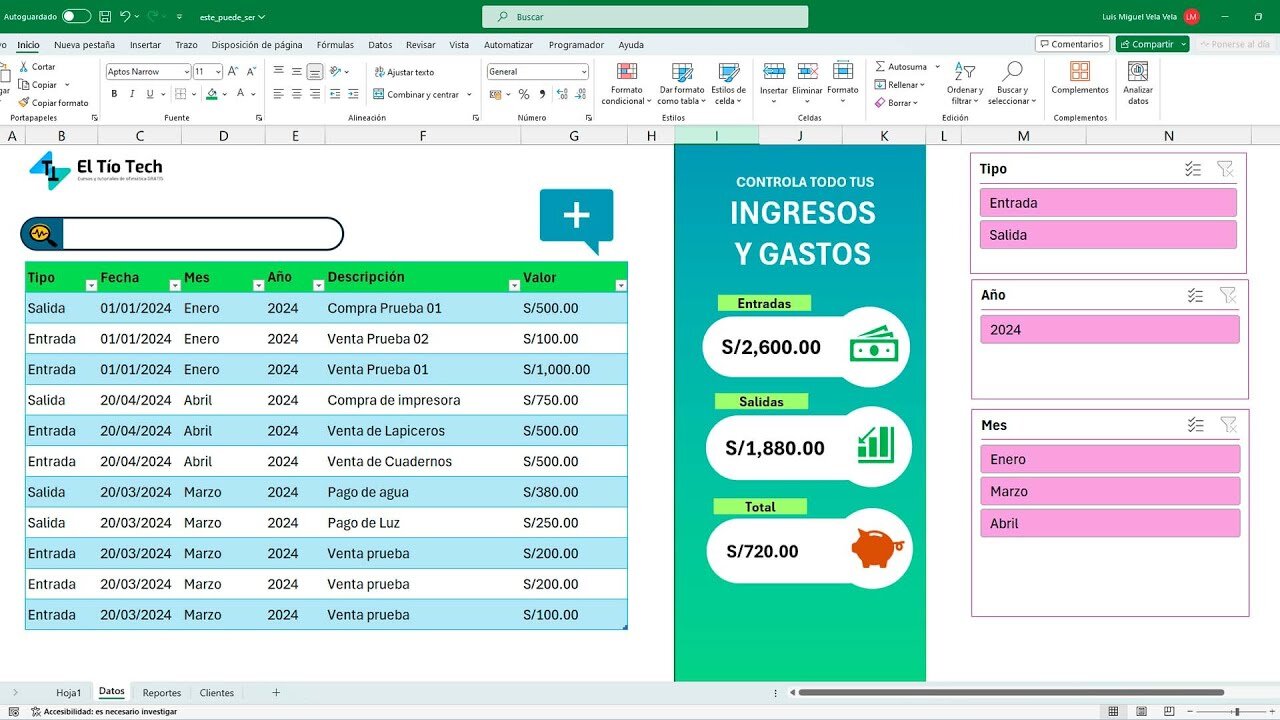The width and height of the screenshot is (1280, 720).
Task: Toggle multi-select on Mes slicer
Action: 1195,425
